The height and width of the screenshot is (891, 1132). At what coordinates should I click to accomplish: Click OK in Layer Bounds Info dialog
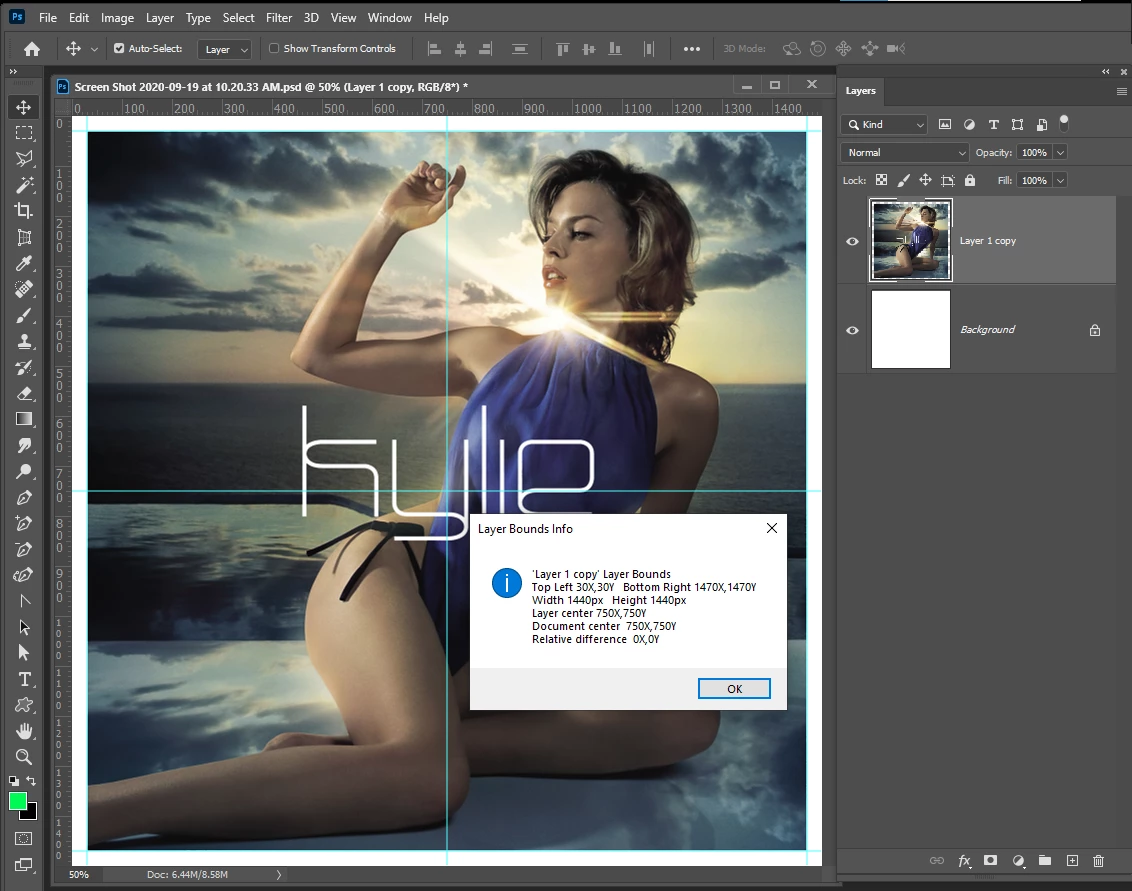click(x=734, y=689)
